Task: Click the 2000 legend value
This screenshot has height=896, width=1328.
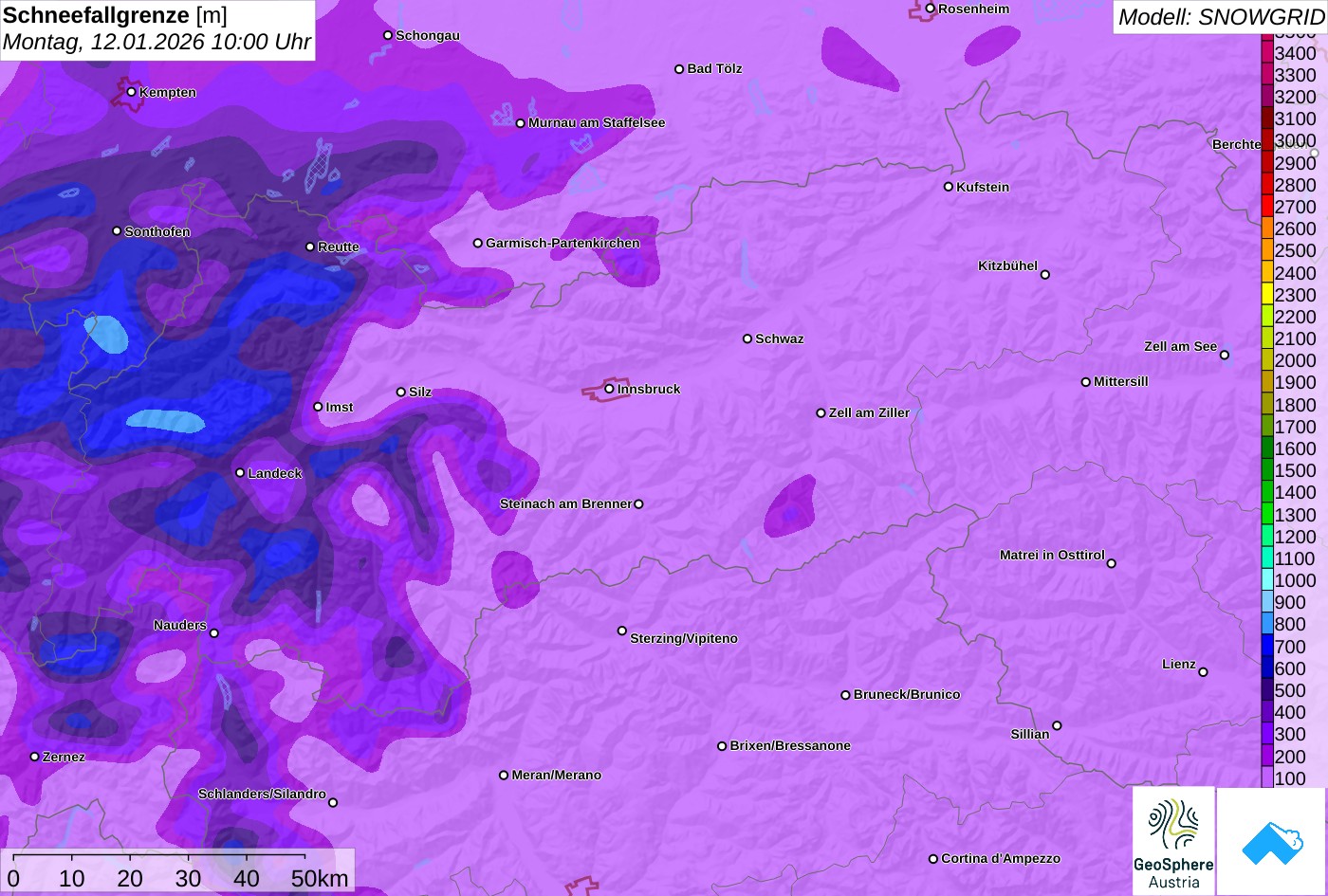Action: 1295,360
